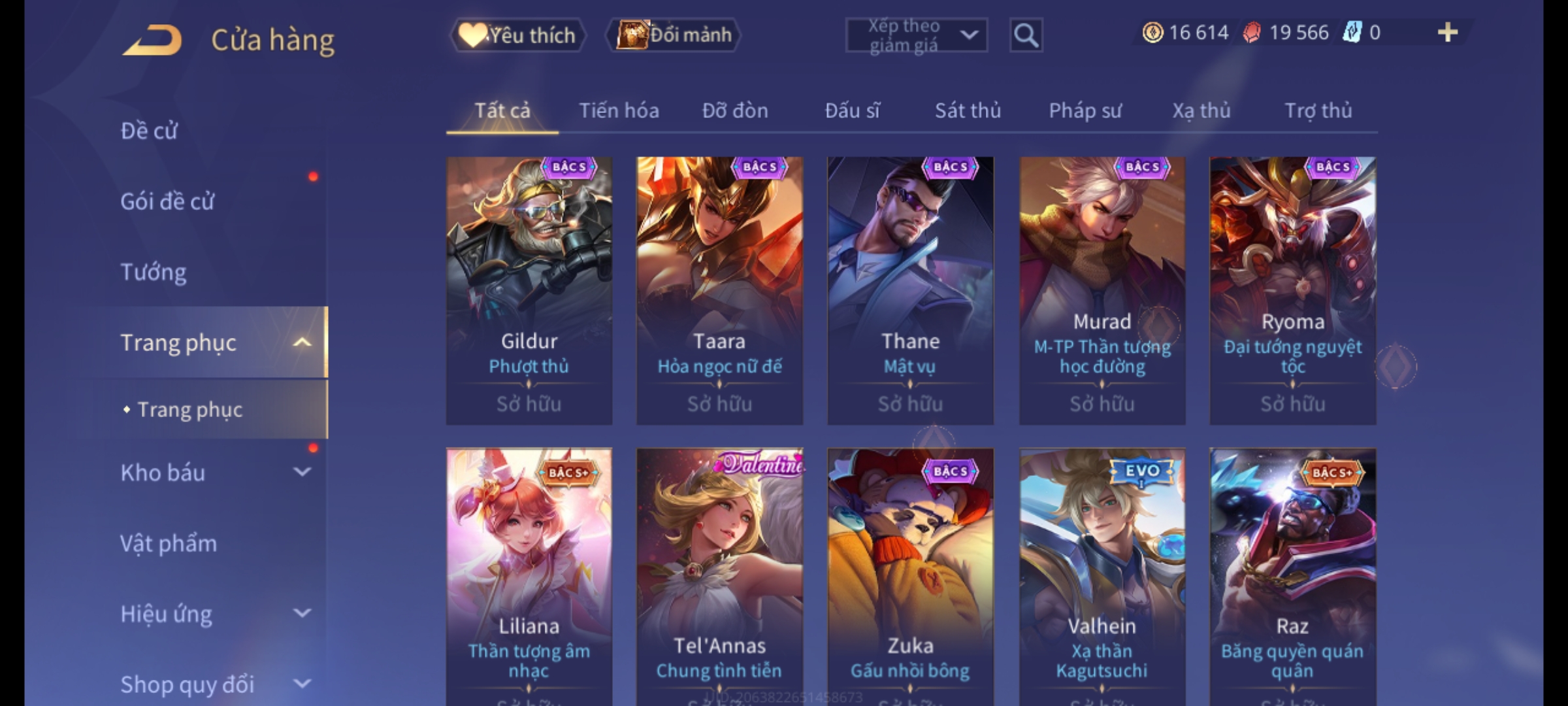
Task: Expand the Shop quy đổi section
Action: (x=302, y=684)
